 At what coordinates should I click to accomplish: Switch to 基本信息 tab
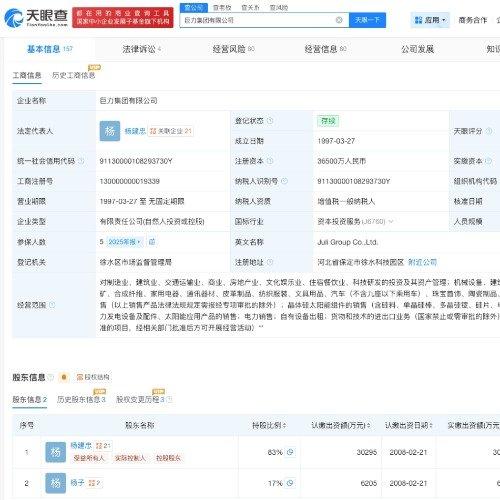(x=50, y=49)
